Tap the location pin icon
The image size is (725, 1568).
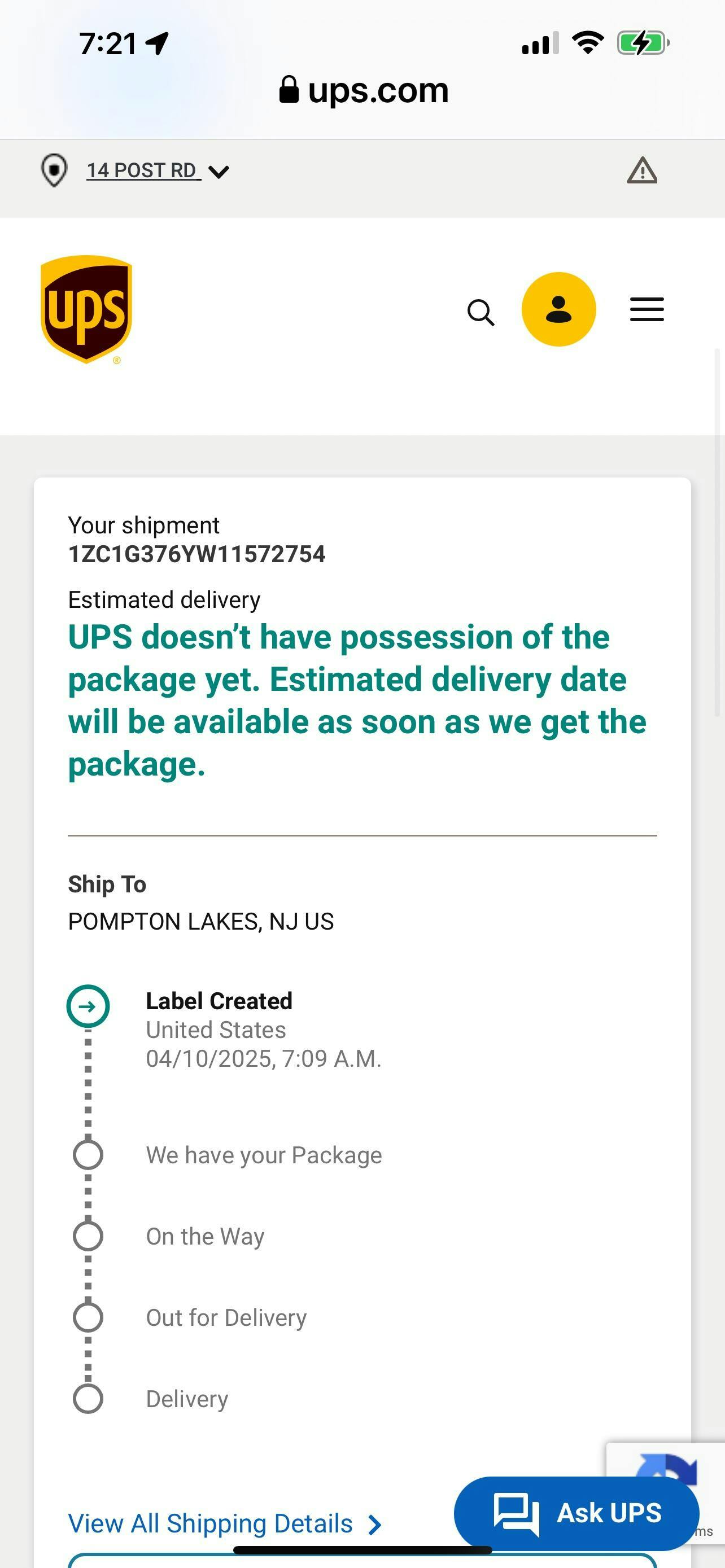[54, 170]
